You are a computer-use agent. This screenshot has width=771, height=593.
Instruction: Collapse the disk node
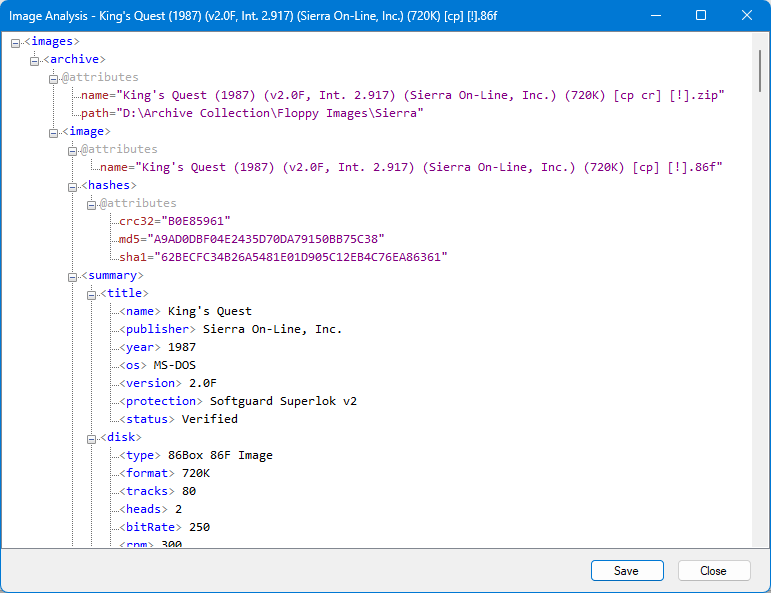coord(91,439)
